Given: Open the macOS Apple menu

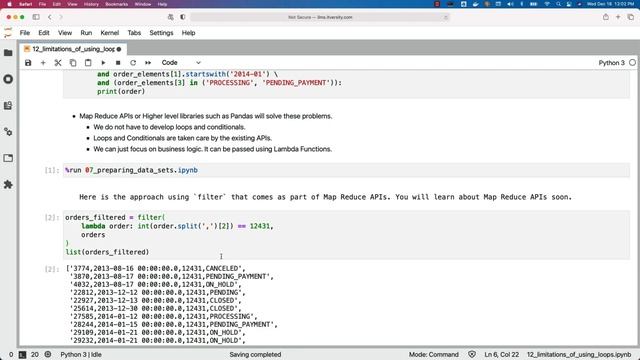Looking at the screenshot, I should tap(9, 4).
